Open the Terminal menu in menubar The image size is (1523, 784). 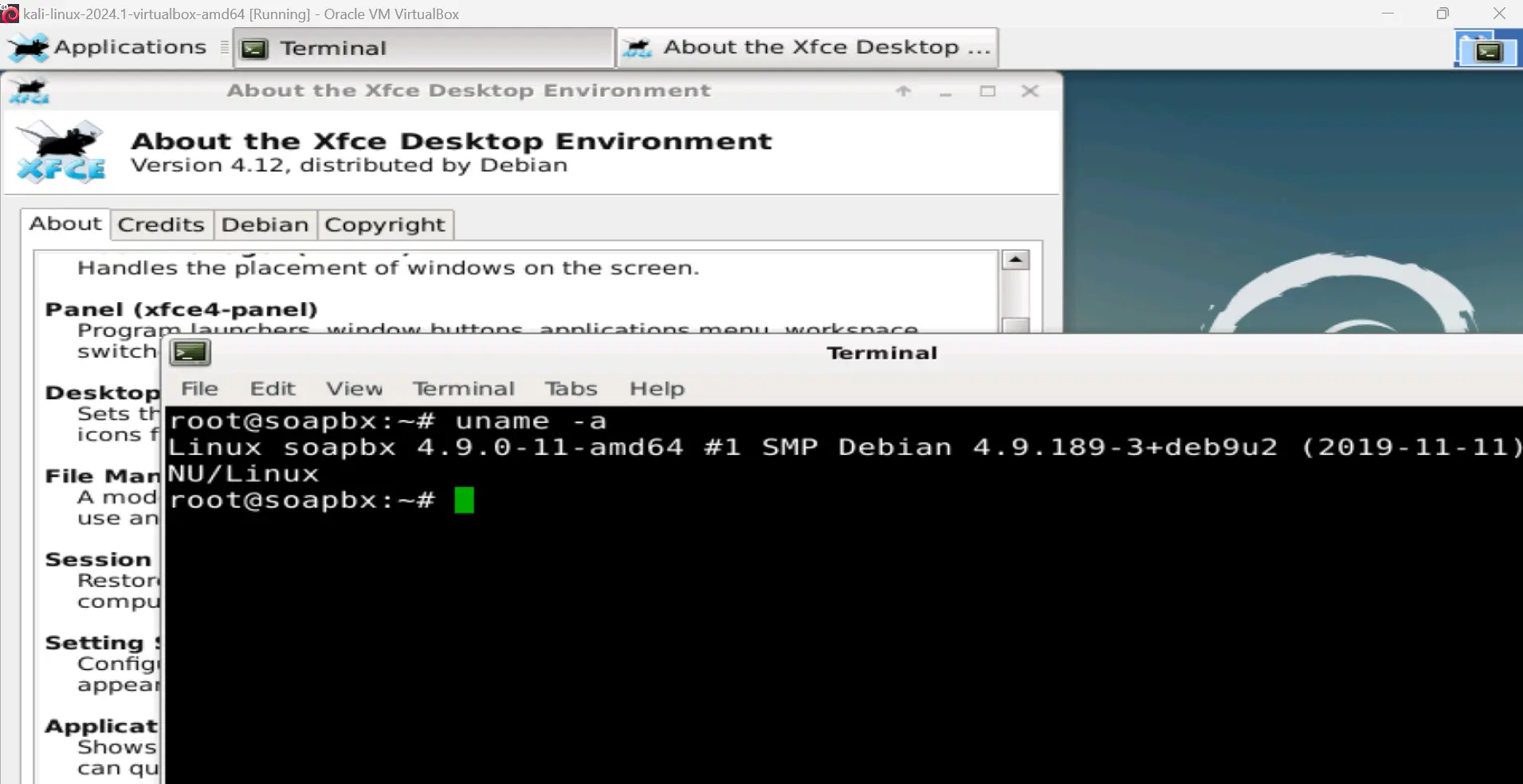coord(464,389)
